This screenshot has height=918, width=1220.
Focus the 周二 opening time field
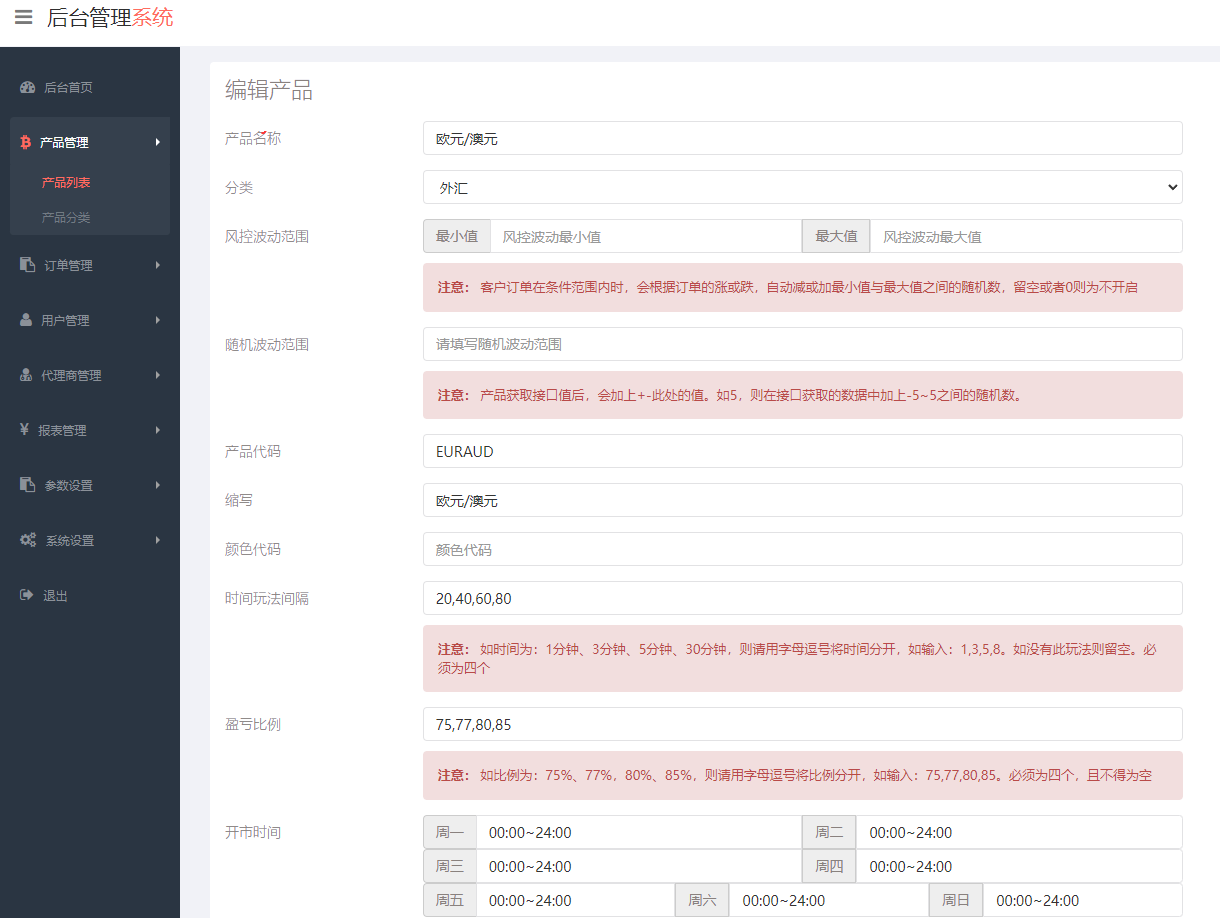tap(1019, 832)
